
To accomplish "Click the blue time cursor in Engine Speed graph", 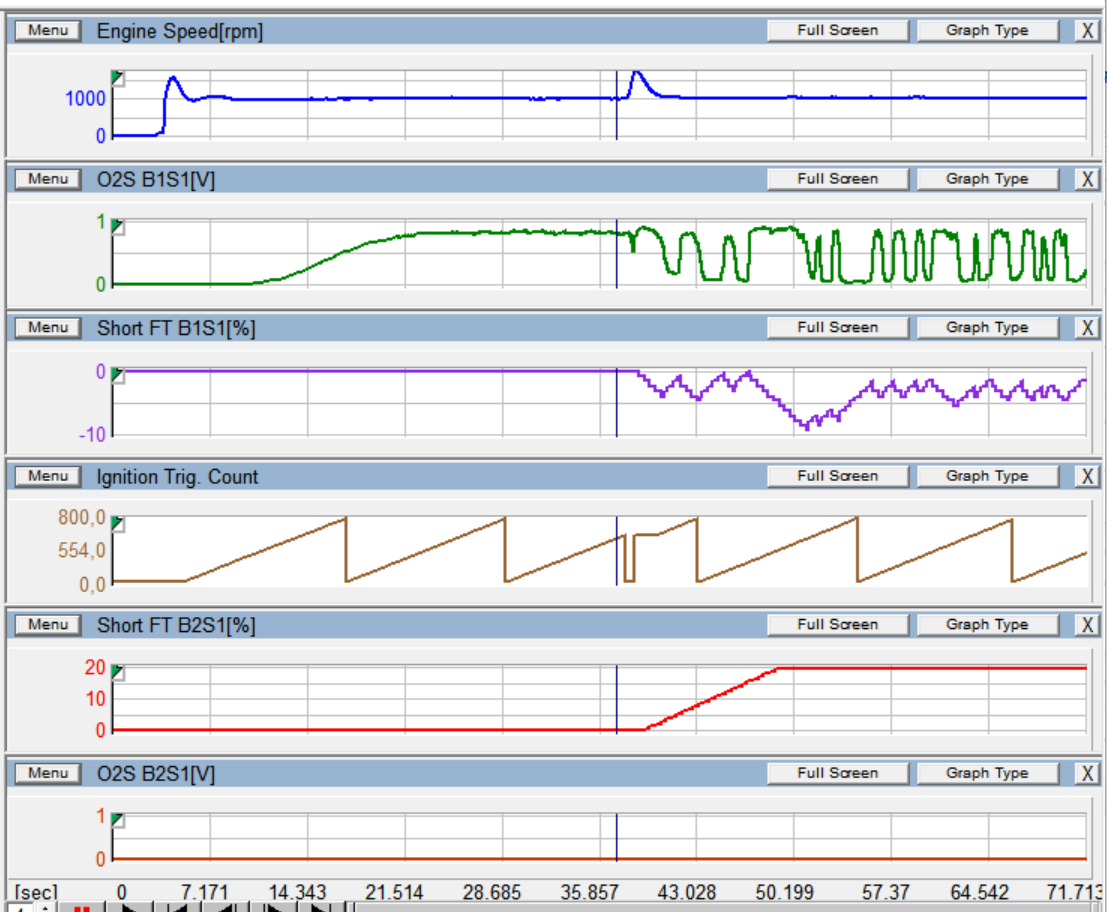I will pos(616,120).
